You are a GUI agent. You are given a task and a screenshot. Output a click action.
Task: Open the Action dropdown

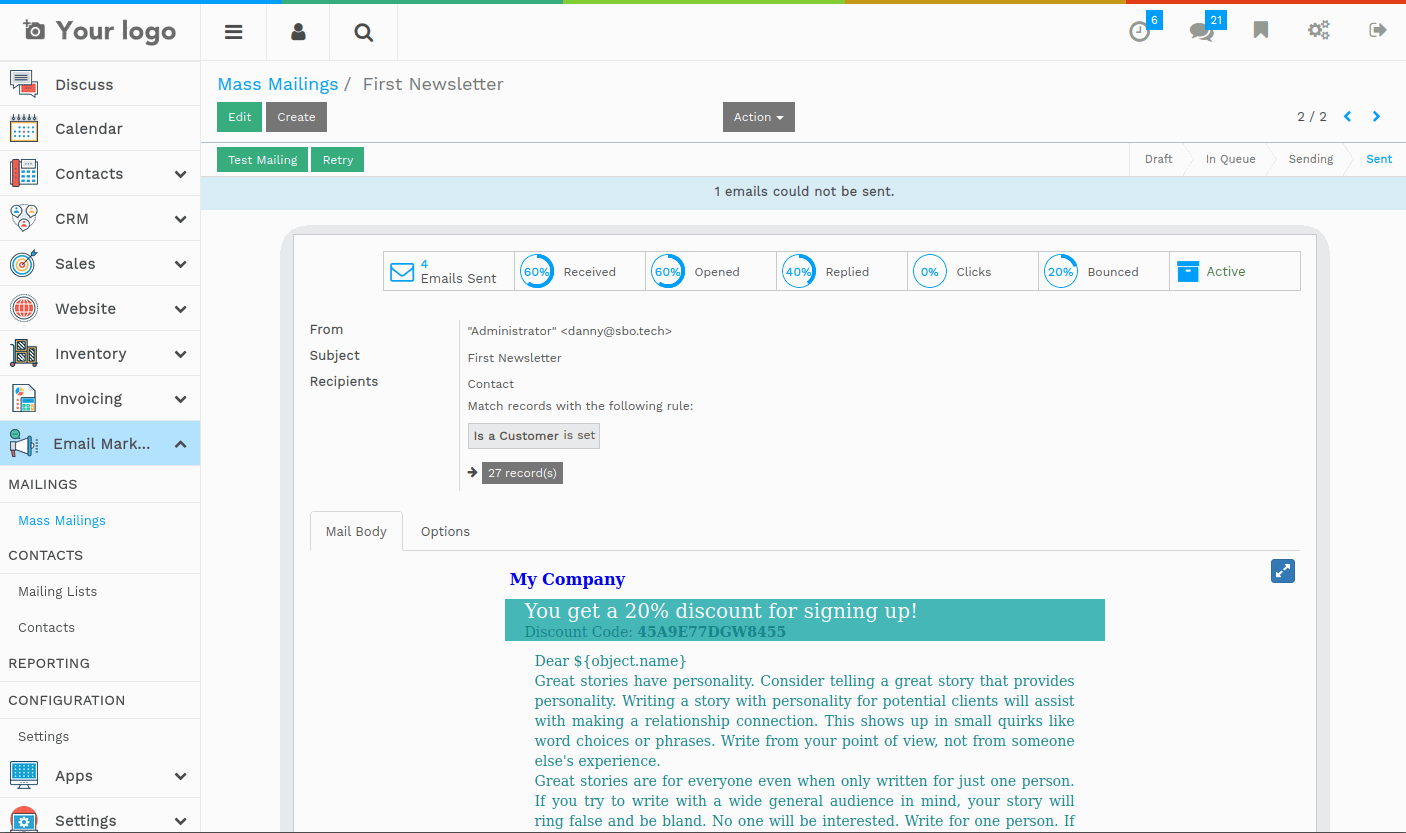pyautogui.click(x=758, y=117)
